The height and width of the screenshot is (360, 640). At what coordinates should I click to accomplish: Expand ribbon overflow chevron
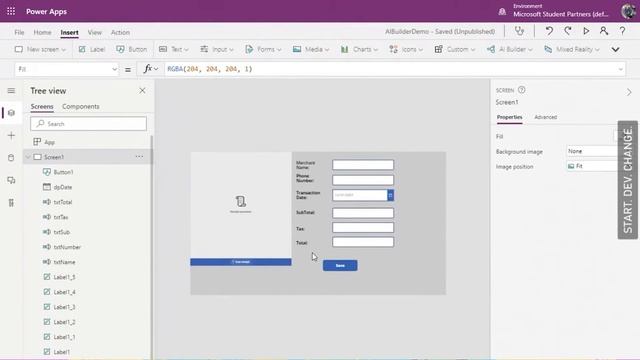616,49
